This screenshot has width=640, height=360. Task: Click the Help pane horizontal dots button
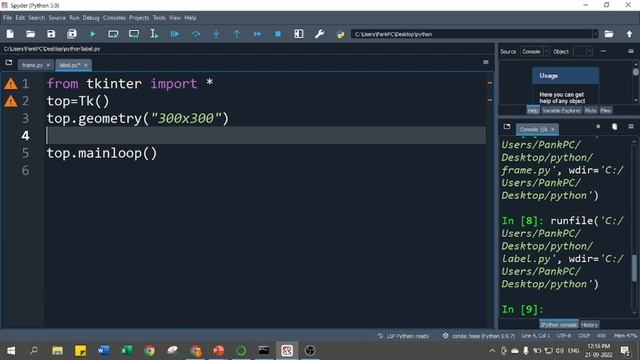point(603,51)
